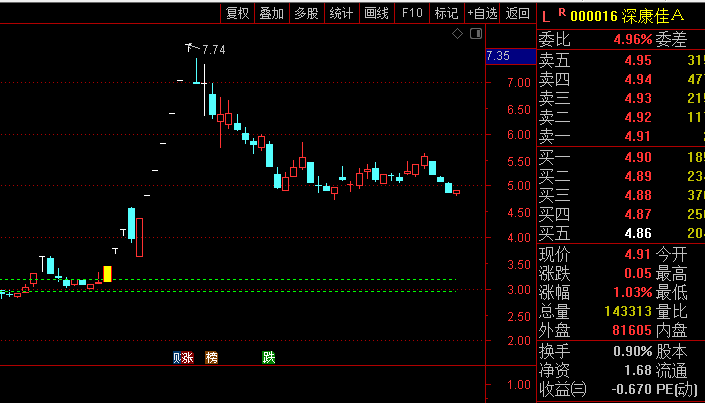Select the 多股 multi-stock view
The width and height of the screenshot is (705, 403).
click(x=306, y=13)
